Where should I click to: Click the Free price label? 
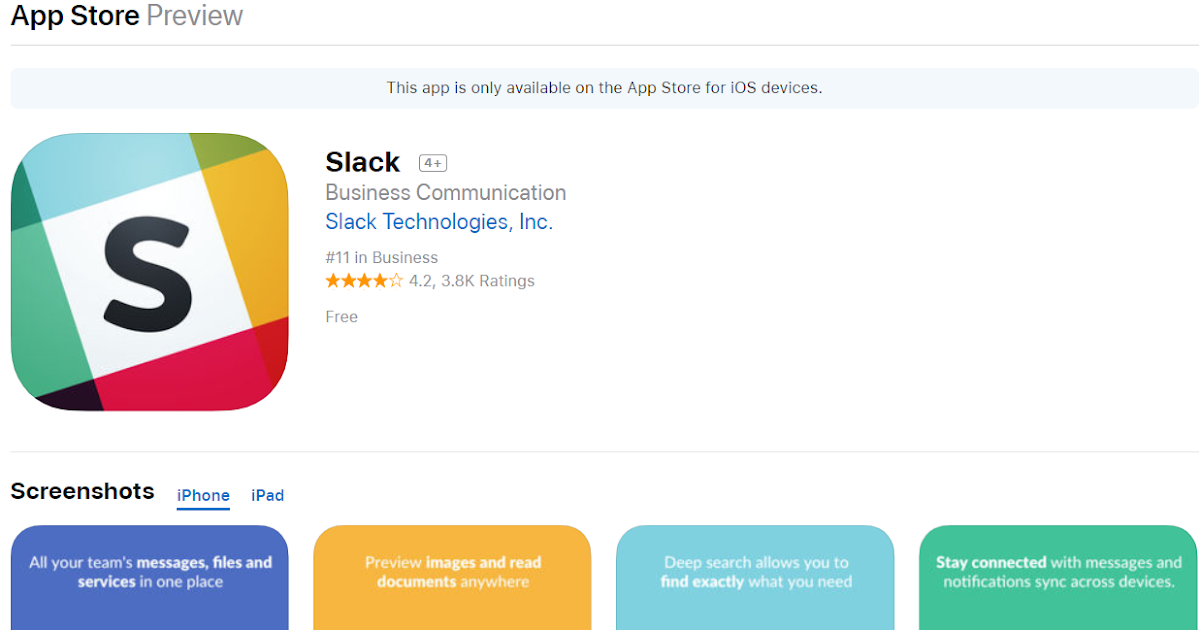pos(341,317)
